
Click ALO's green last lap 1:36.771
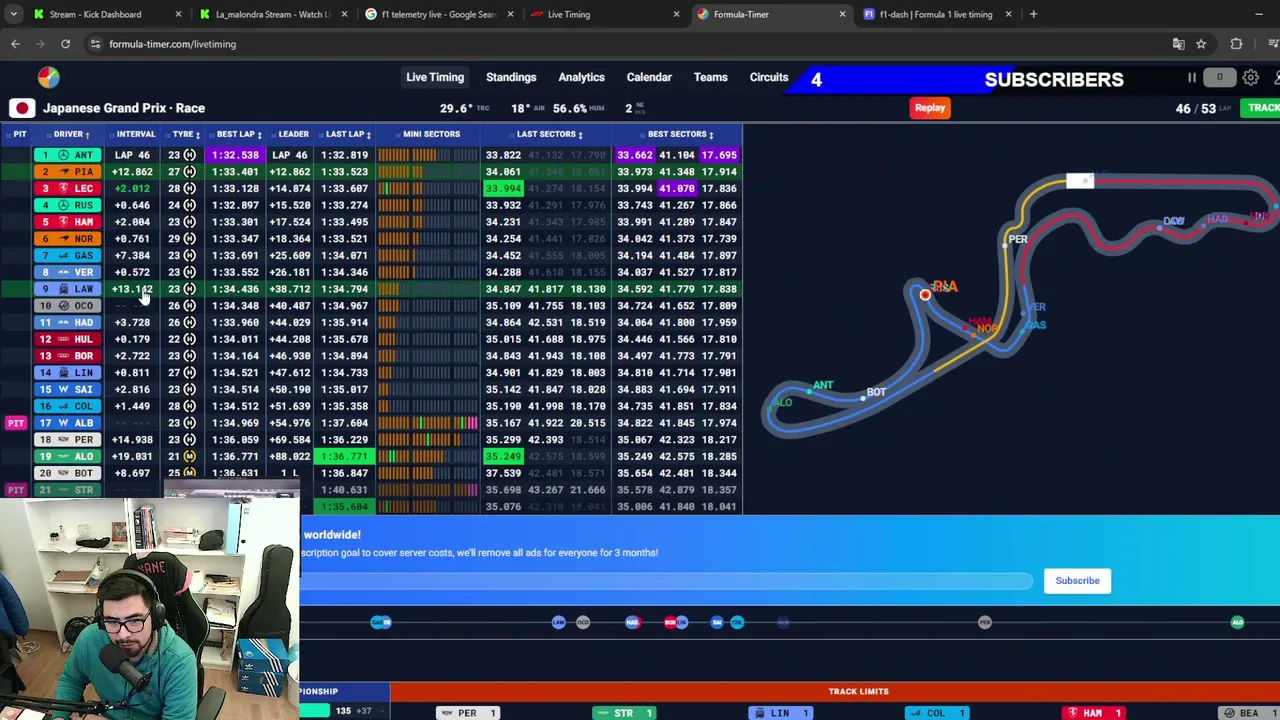[344, 456]
